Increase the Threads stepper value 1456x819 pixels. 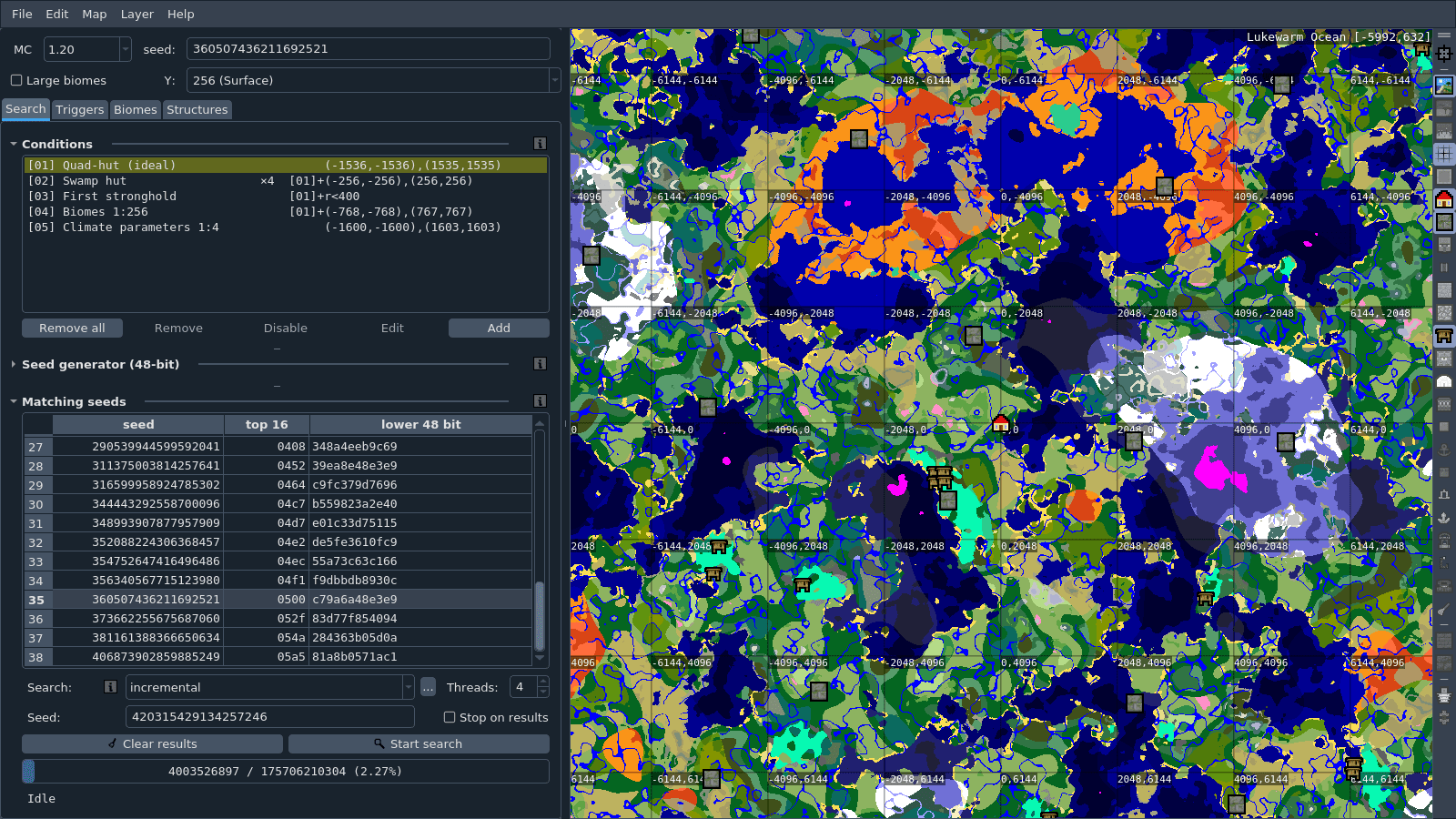pyautogui.click(x=543, y=682)
